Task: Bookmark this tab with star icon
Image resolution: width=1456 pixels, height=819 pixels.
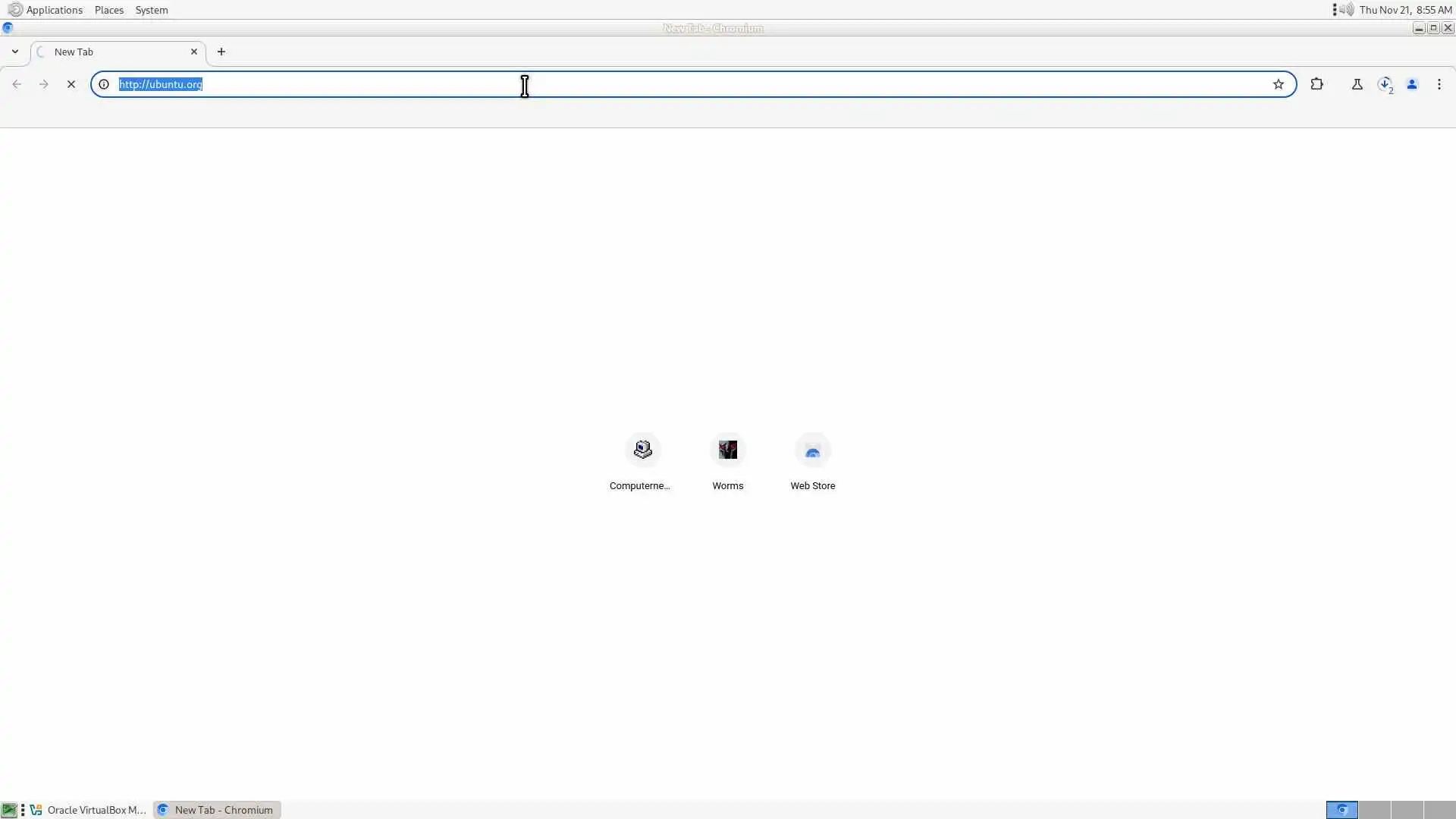Action: click(1279, 84)
